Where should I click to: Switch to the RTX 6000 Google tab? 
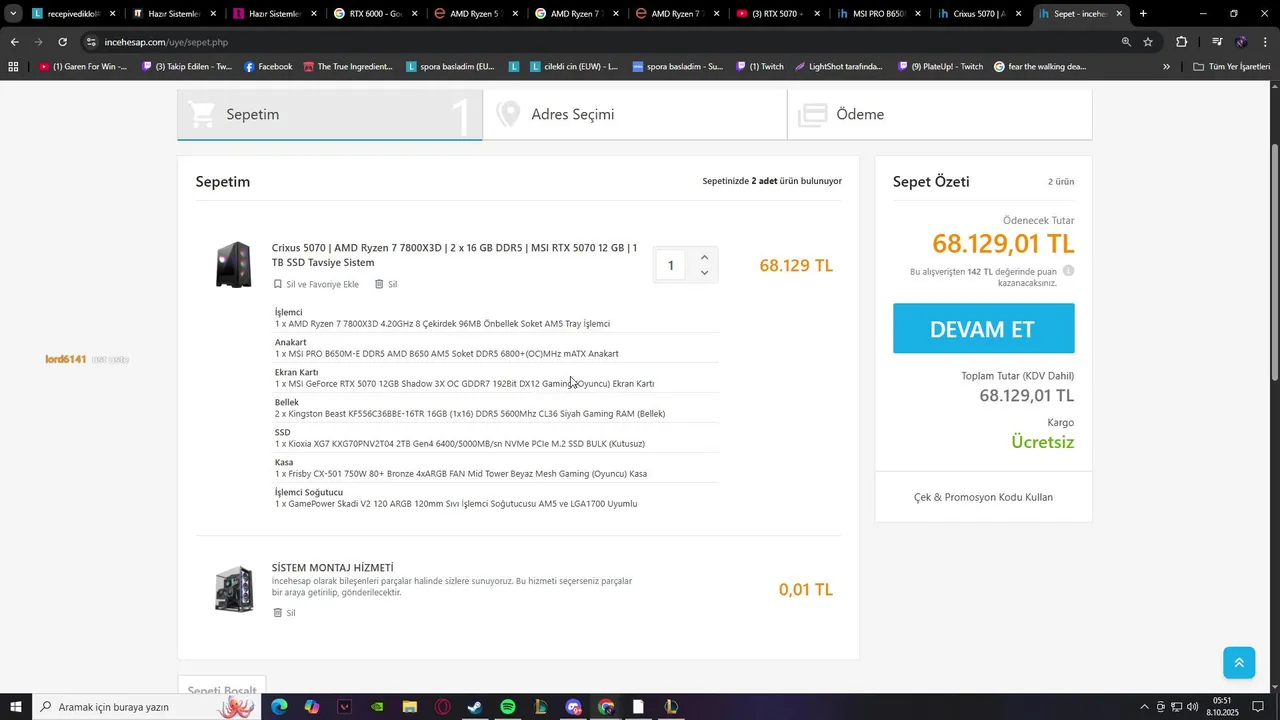point(375,14)
